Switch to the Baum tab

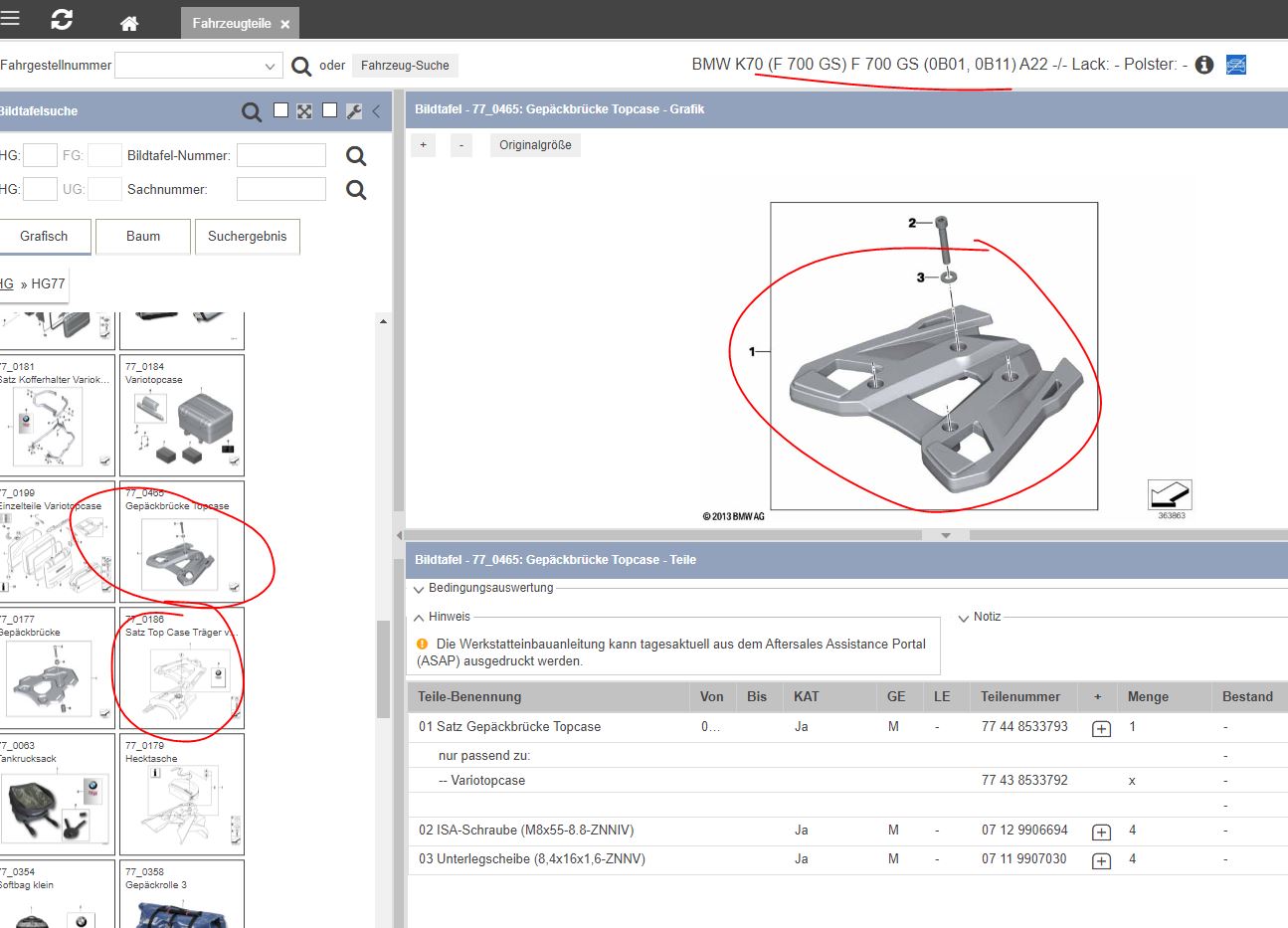(x=143, y=236)
